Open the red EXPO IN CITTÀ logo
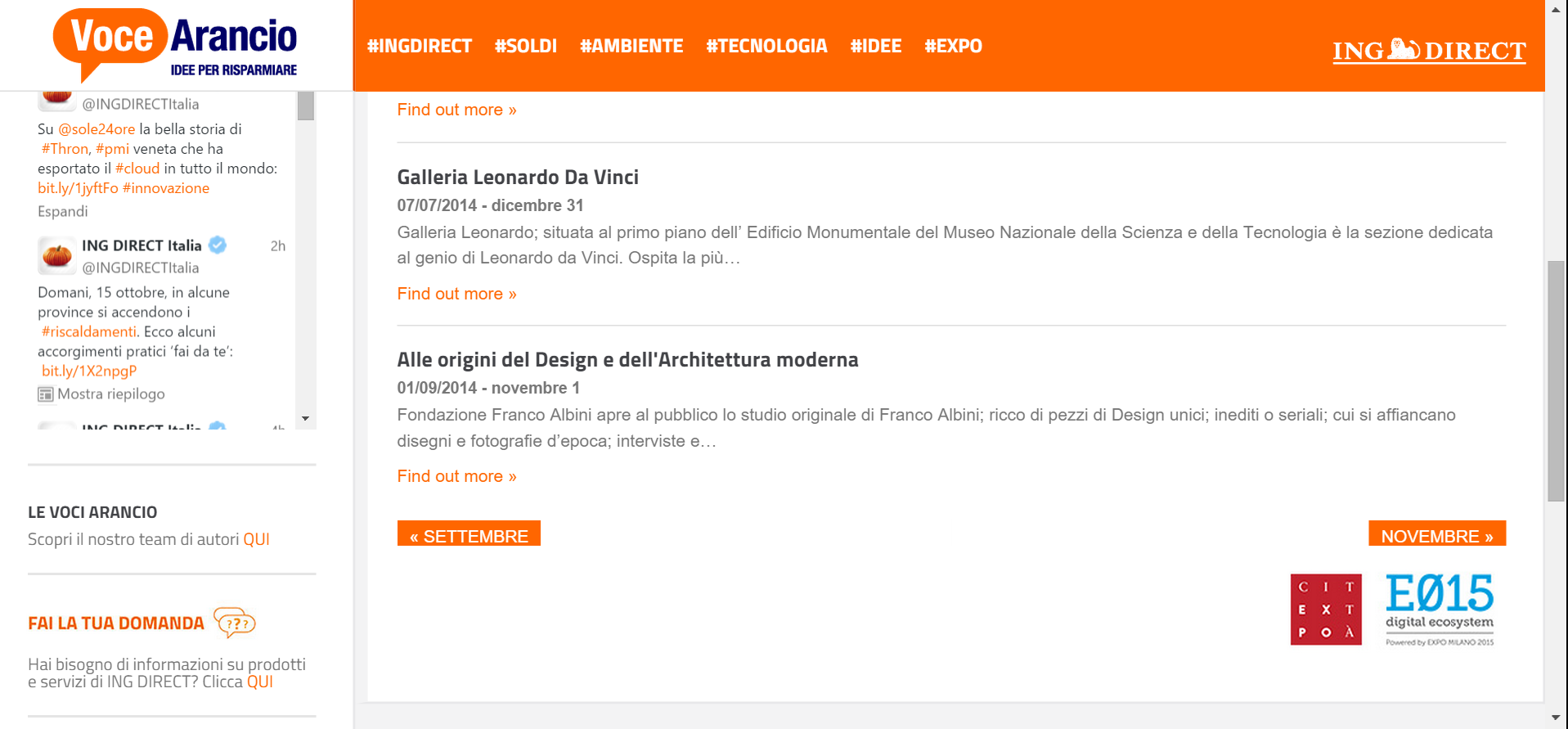The width and height of the screenshot is (1568, 729). (x=1325, y=610)
